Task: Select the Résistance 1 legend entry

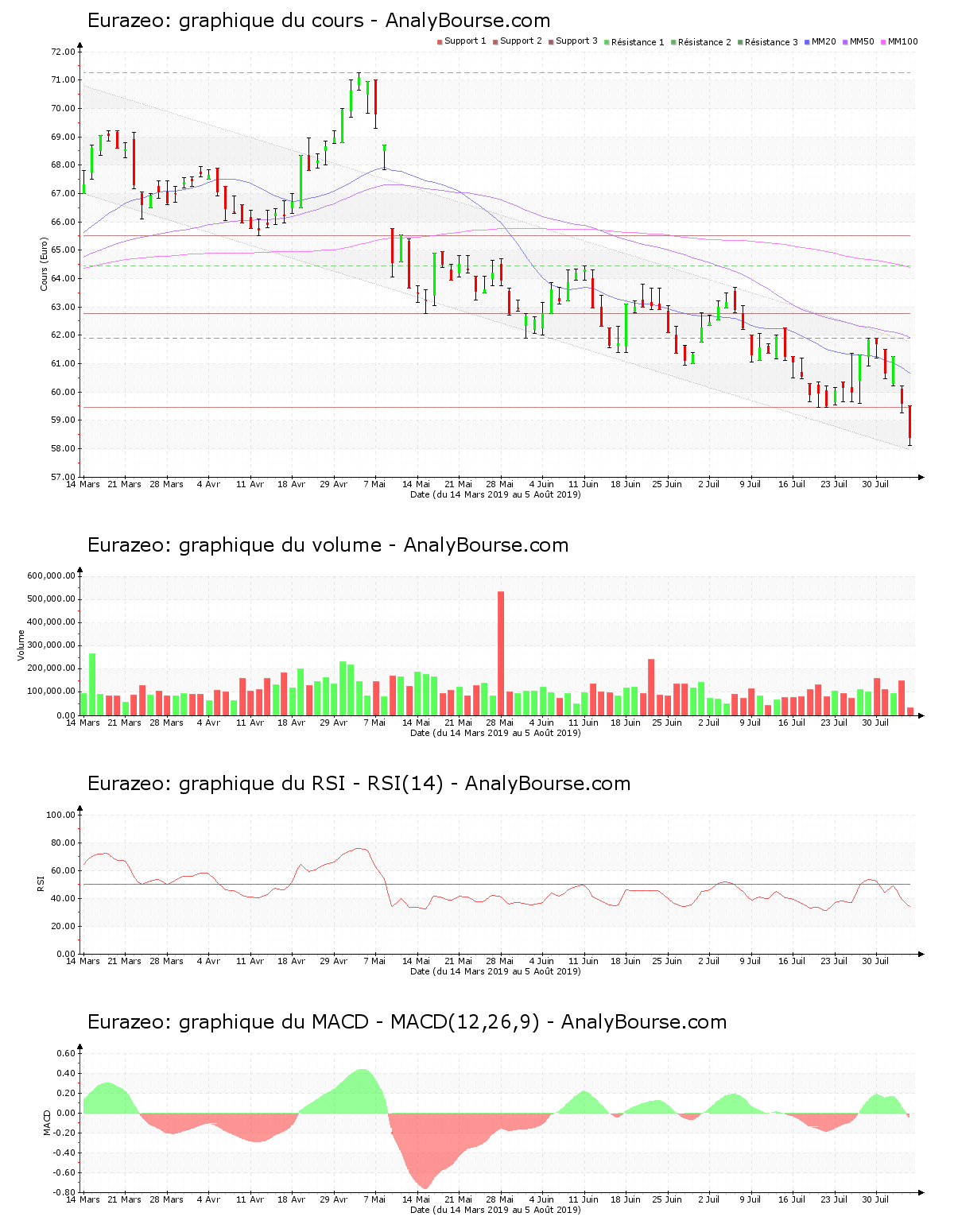Action: click(x=634, y=42)
